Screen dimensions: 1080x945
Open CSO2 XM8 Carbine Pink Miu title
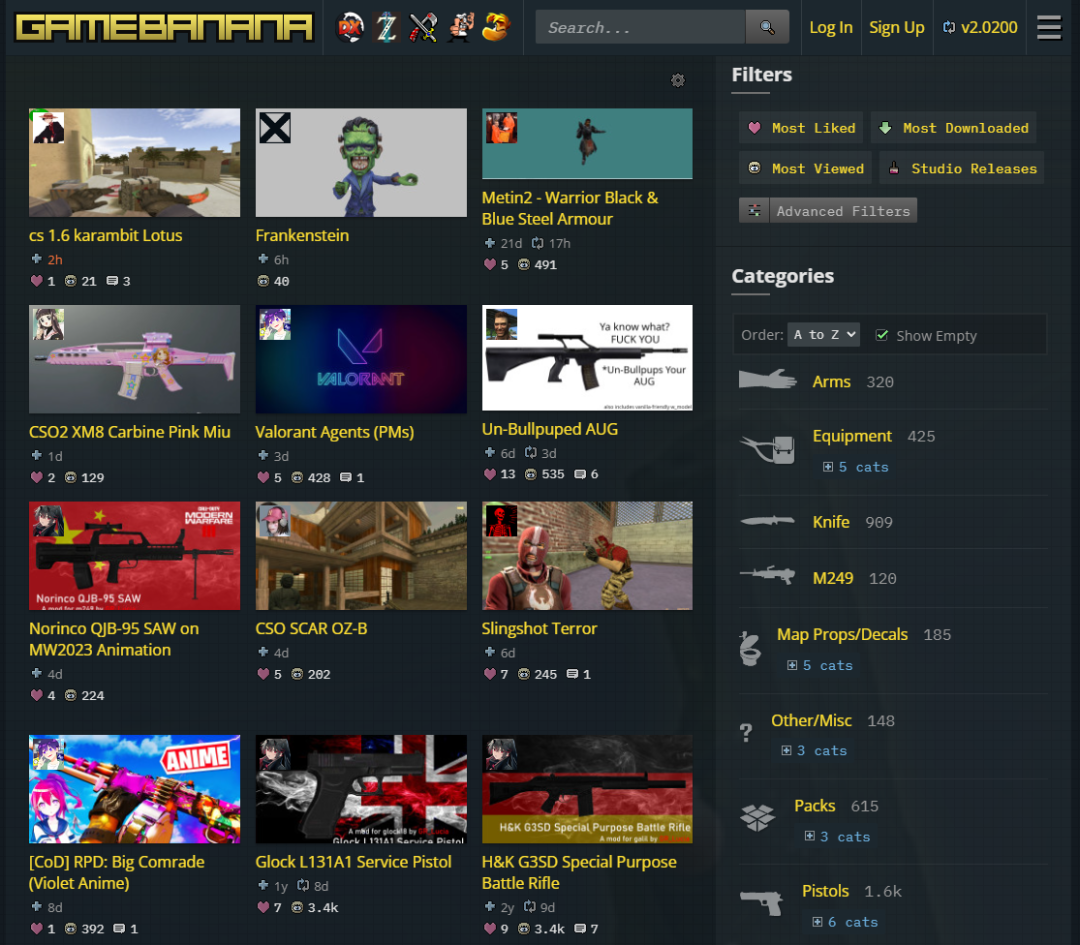129,432
